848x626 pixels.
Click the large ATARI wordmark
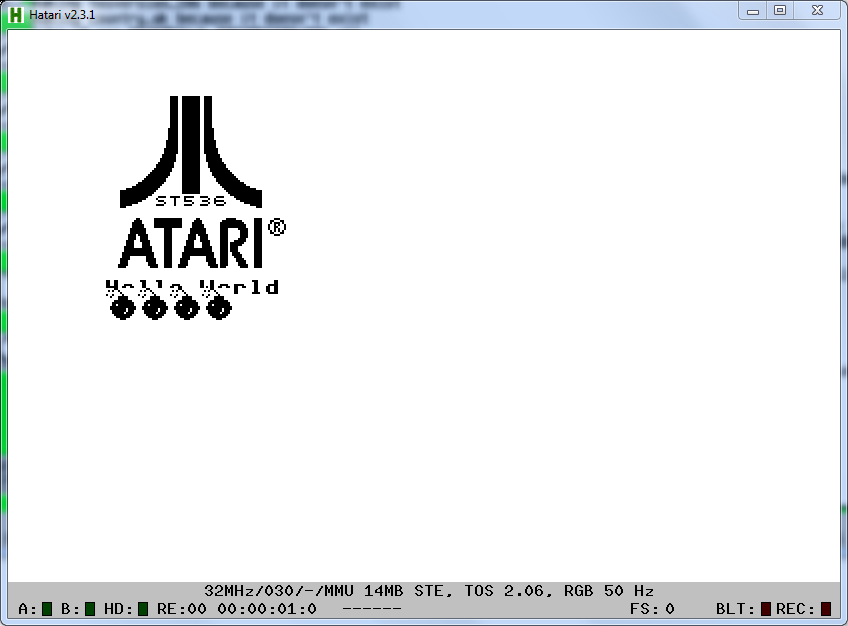[191, 243]
